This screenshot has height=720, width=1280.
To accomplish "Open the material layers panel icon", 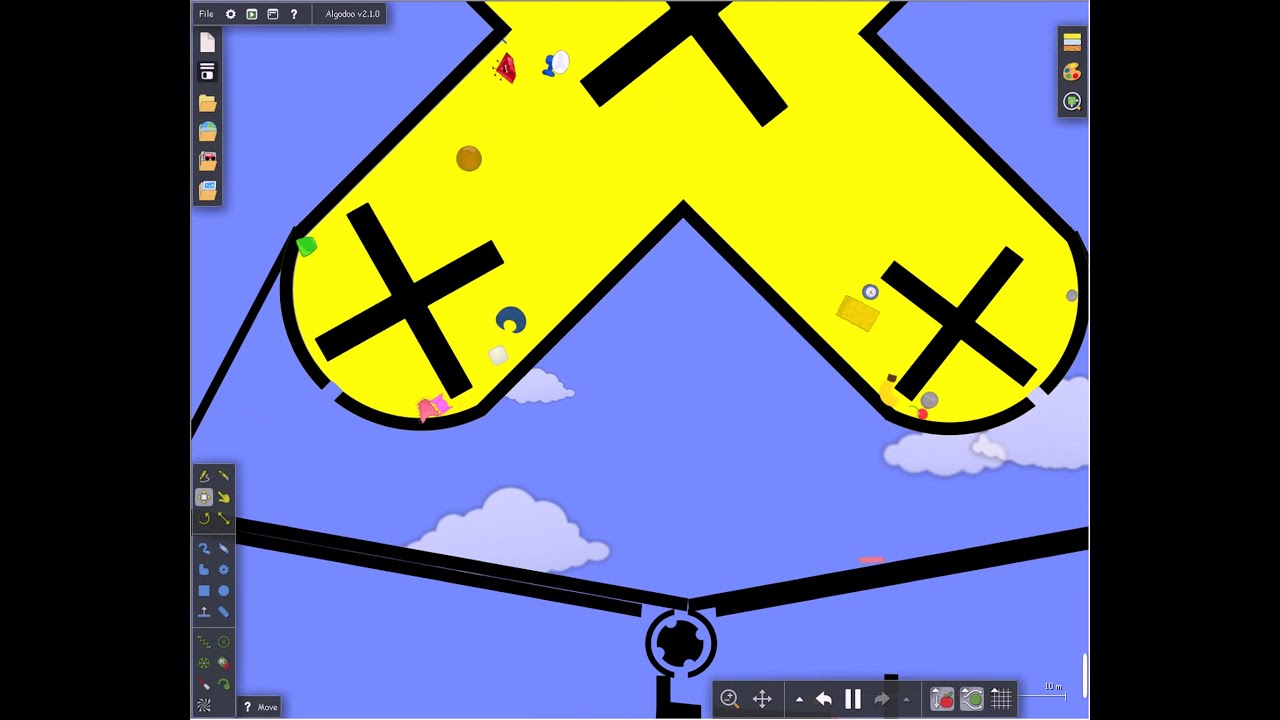I will pyautogui.click(x=1072, y=42).
